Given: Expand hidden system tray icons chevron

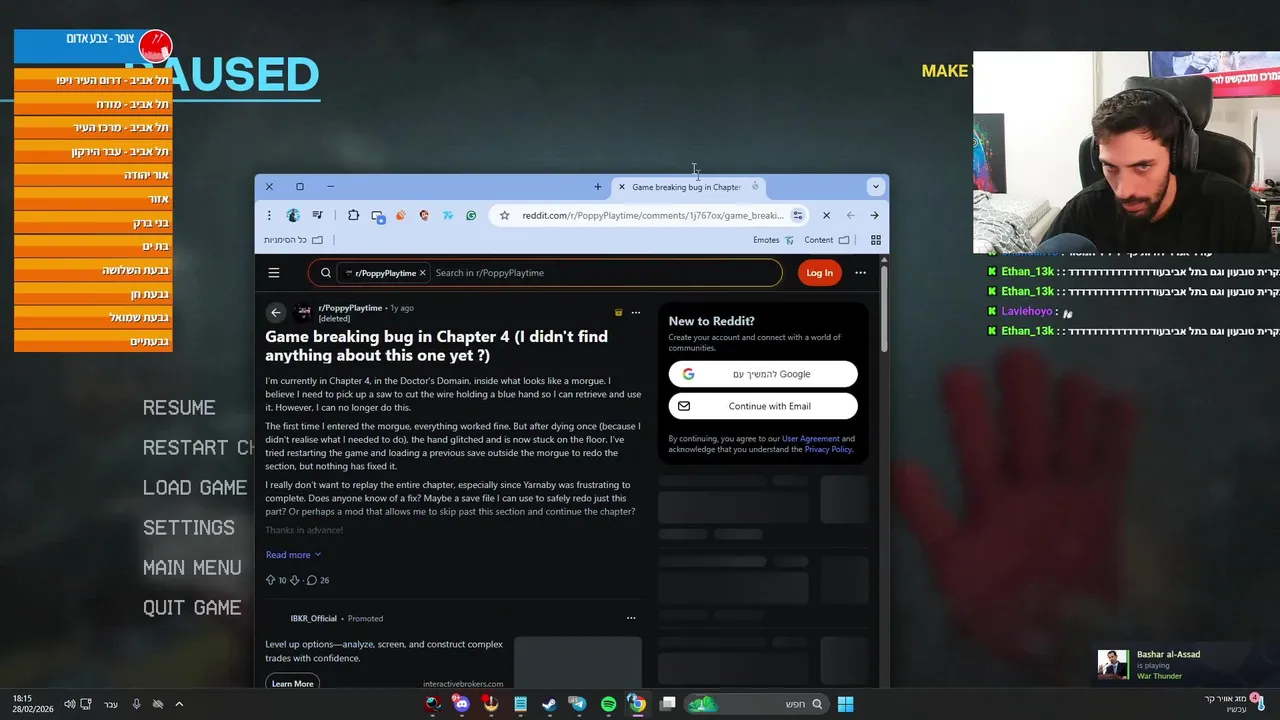Looking at the screenshot, I should 179,704.
